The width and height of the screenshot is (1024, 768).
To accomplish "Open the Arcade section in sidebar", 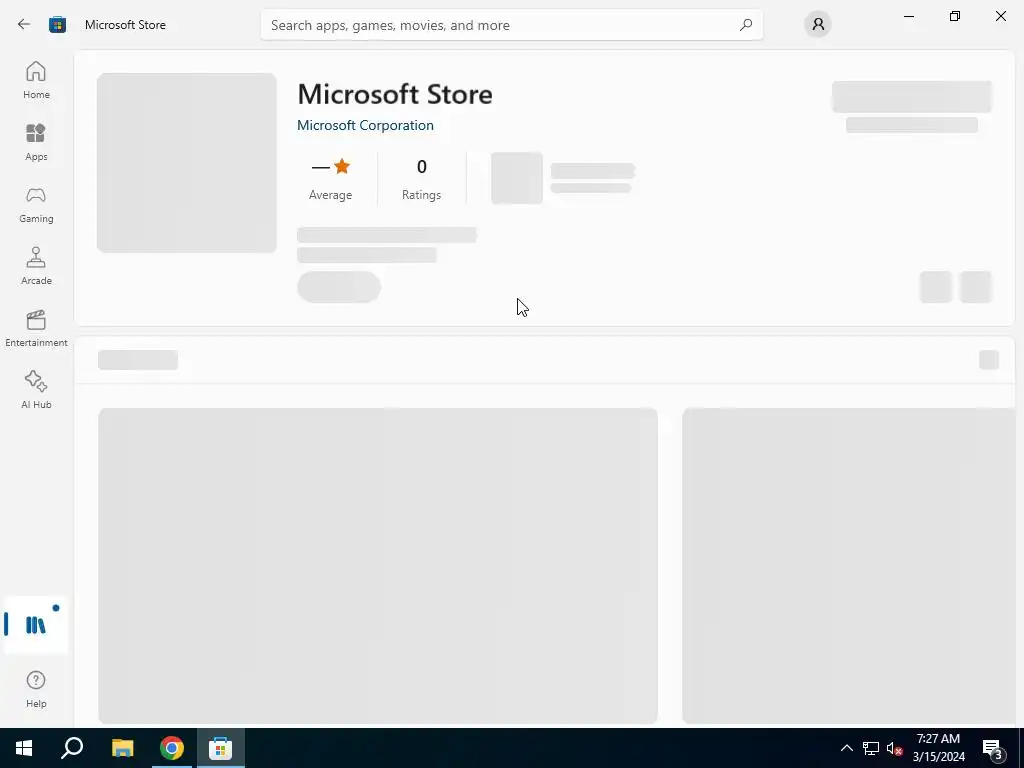I will click(36, 266).
